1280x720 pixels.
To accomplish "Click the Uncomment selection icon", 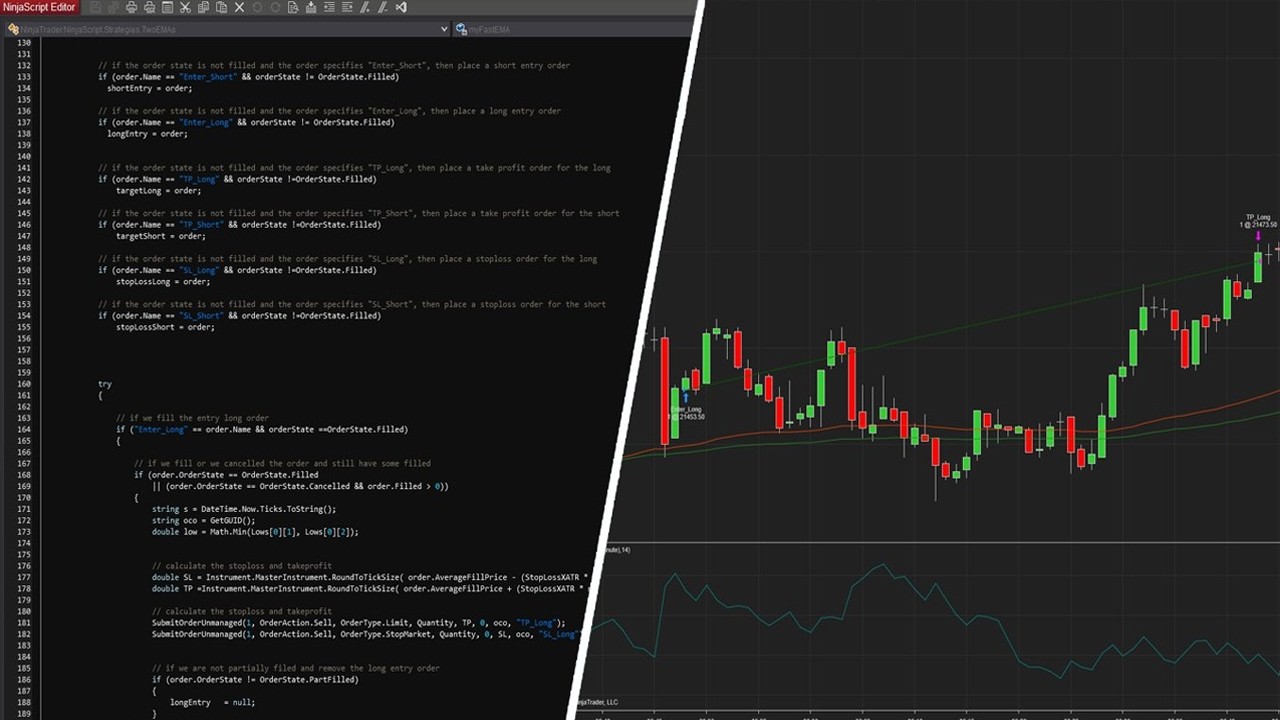I will point(383,7).
